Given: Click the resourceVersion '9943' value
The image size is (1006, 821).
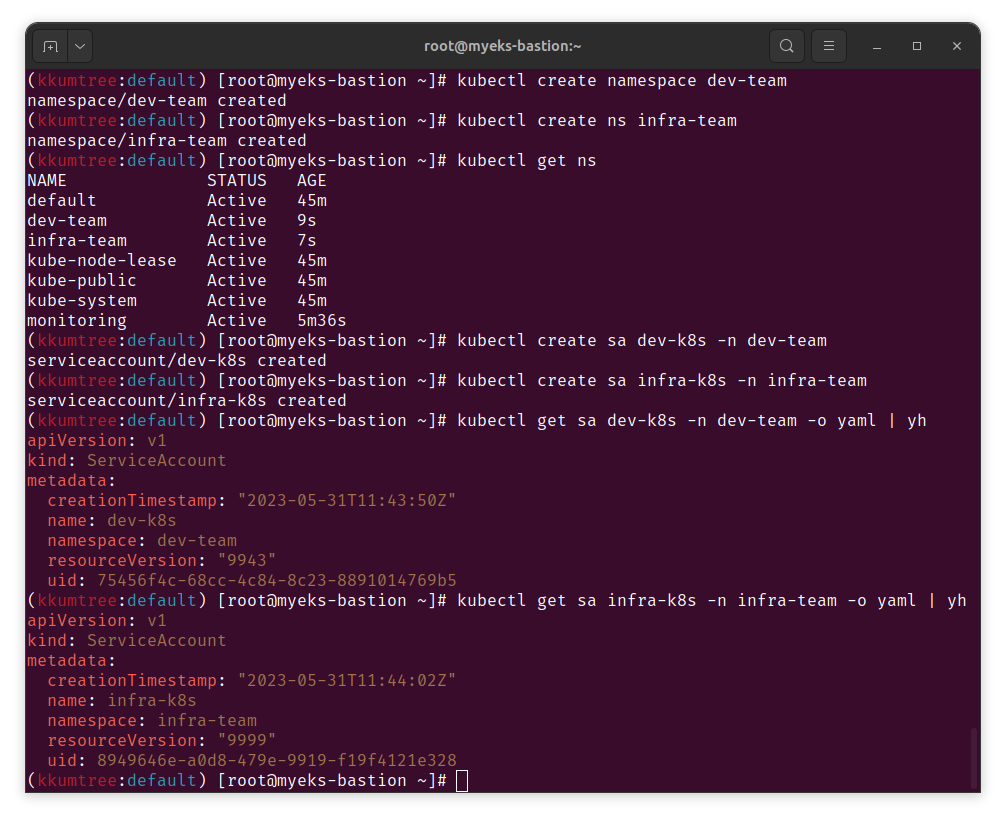Looking at the screenshot, I should click(x=247, y=561).
